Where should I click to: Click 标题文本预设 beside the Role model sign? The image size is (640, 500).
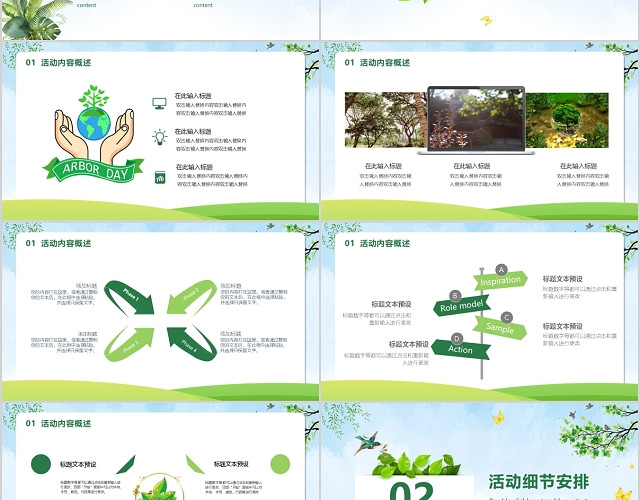tap(391, 304)
